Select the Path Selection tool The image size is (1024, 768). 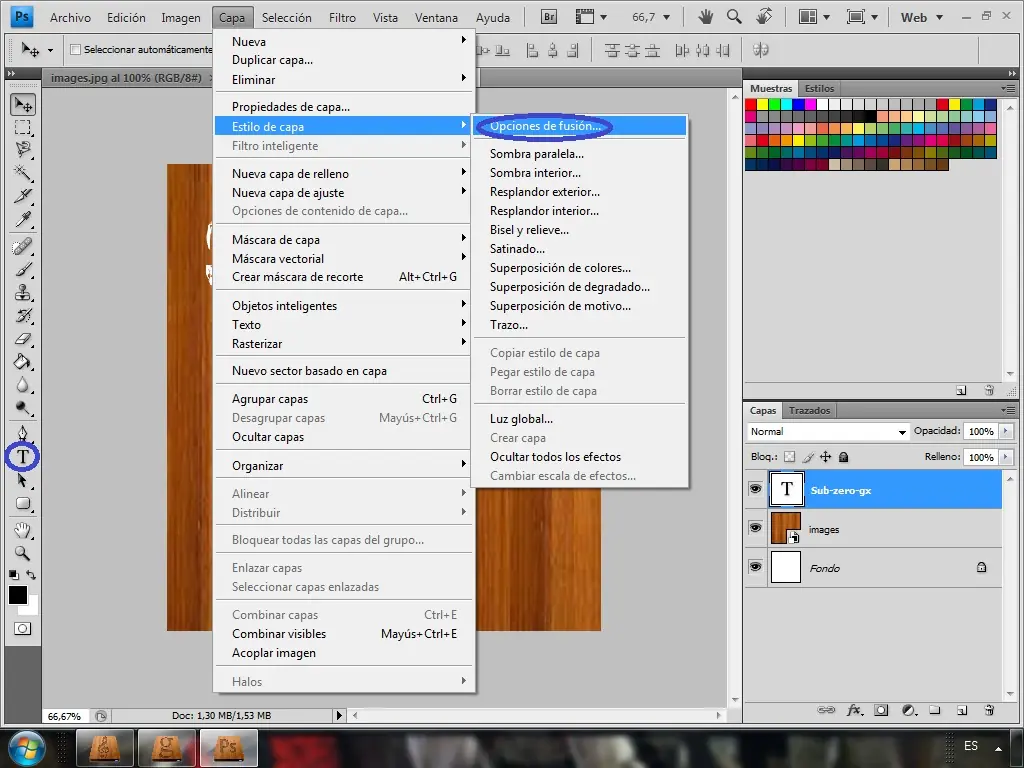pyautogui.click(x=23, y=480)
